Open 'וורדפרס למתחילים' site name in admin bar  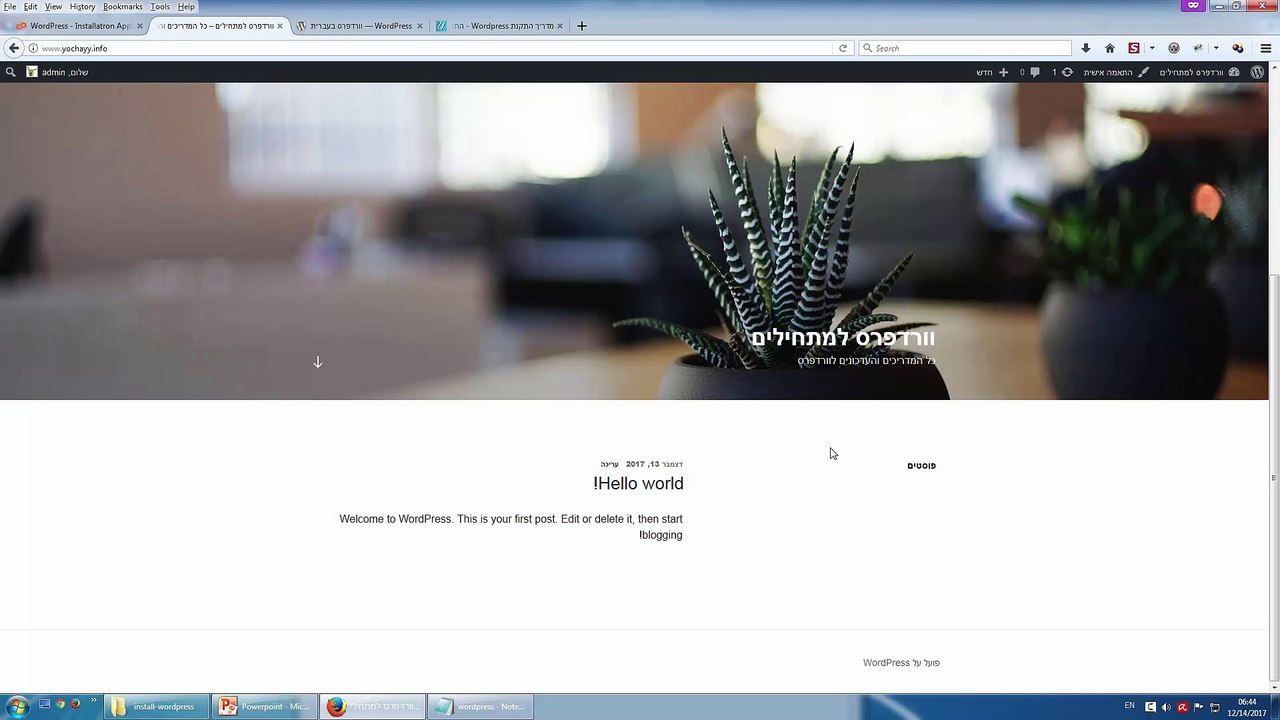[x=1191, y=72]
